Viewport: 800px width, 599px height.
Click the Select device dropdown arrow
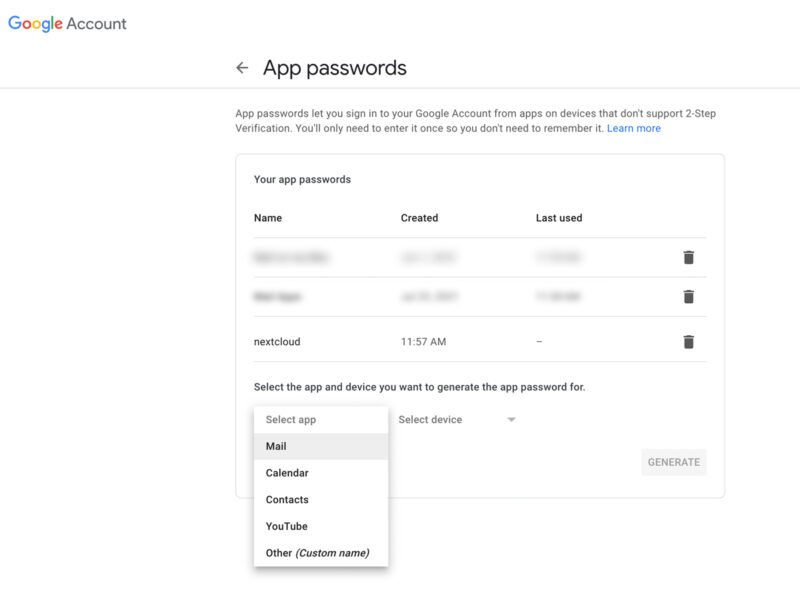(511, 420)
